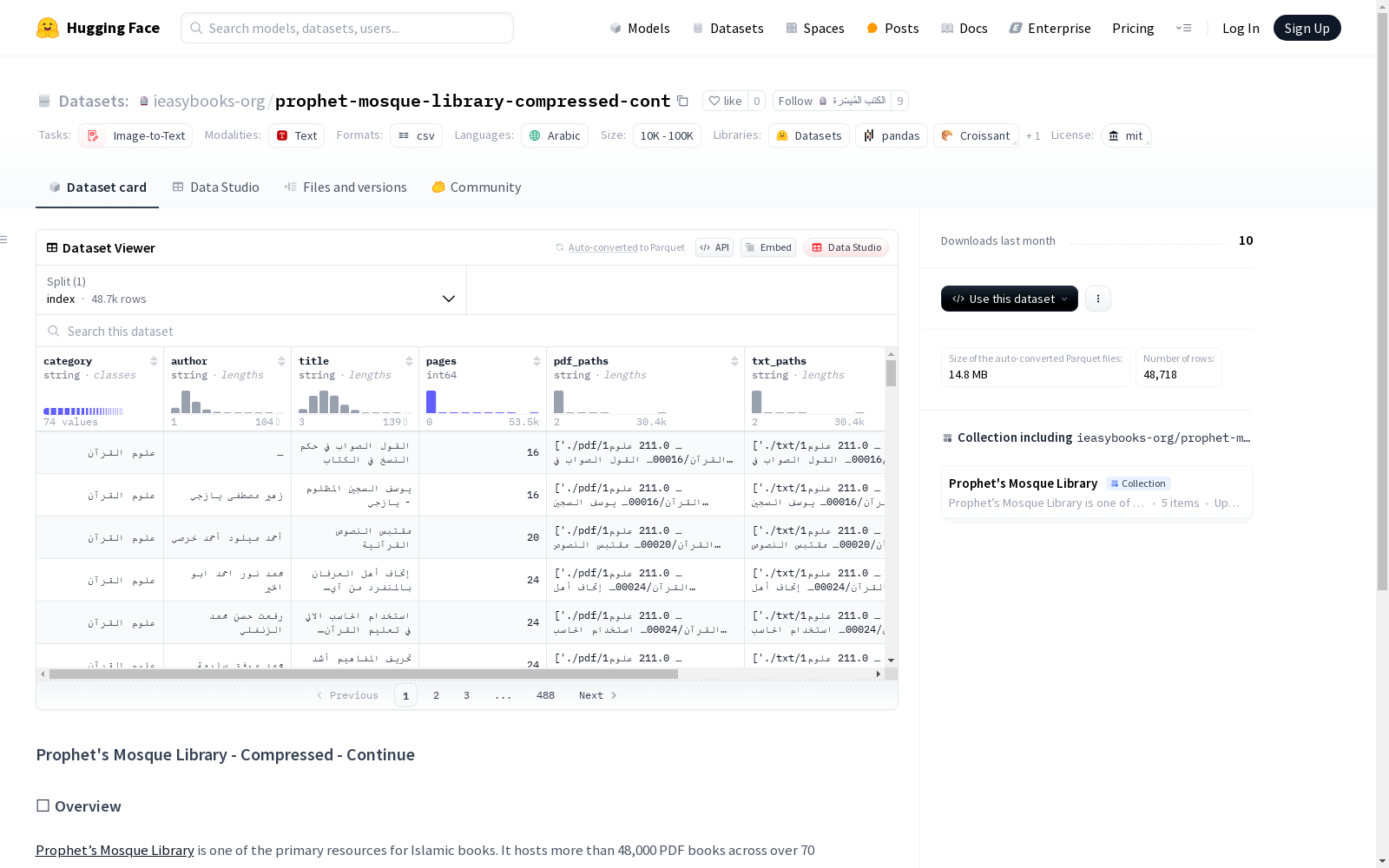Screen dimensions: 1389x868
Task: Focus the search models and datasets field
Action: click(x=347, y=28)
